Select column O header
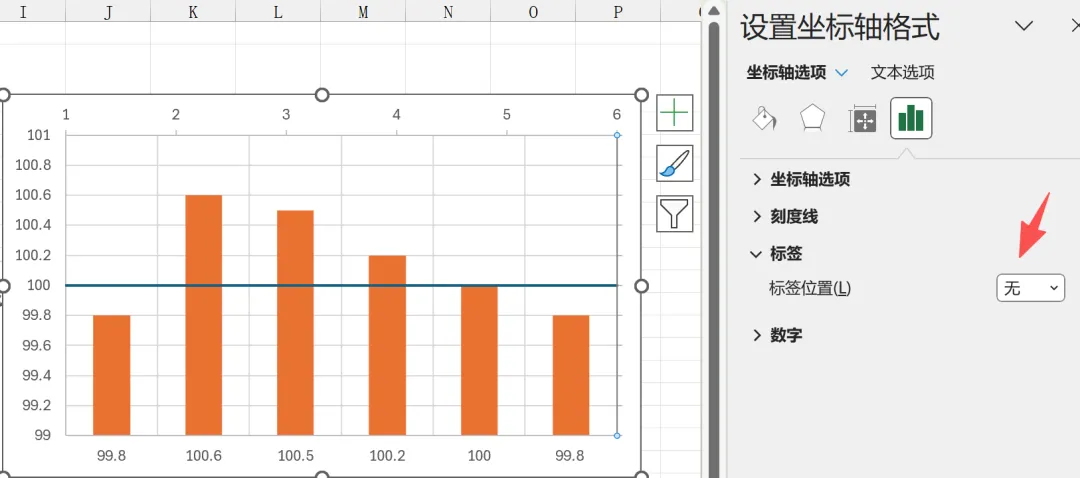Screen dimensions: 1080x478 [x=533, y=12]
